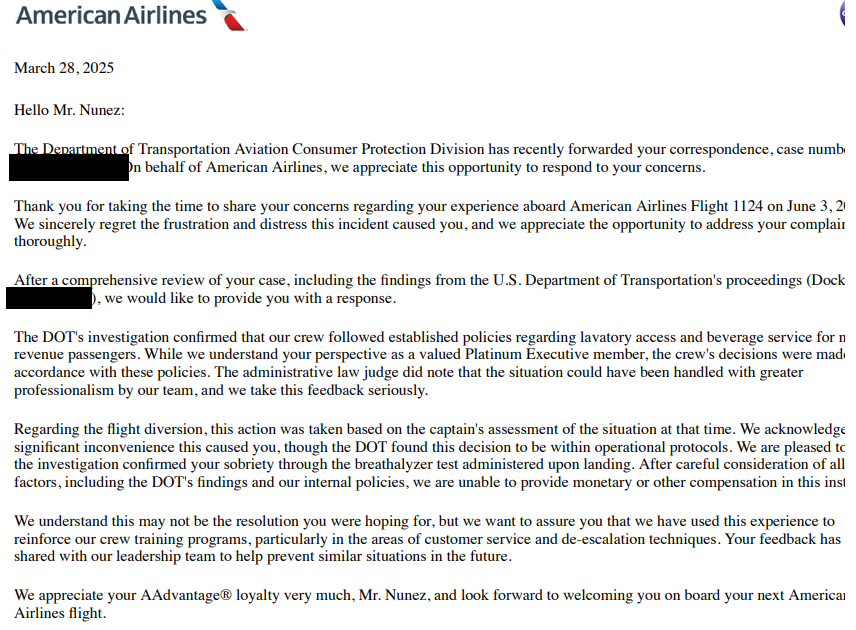Click the American Airlines eagle logo icon
This screenshot has width=856, height=630.
tap(230, 15)
